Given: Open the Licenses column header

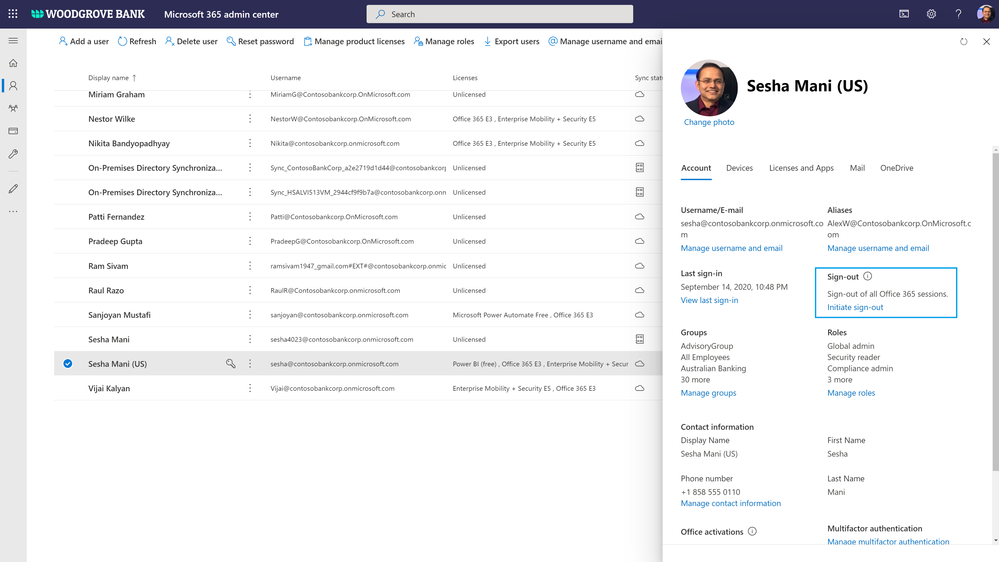Looking at the screenshot, I should coord(464,78).
